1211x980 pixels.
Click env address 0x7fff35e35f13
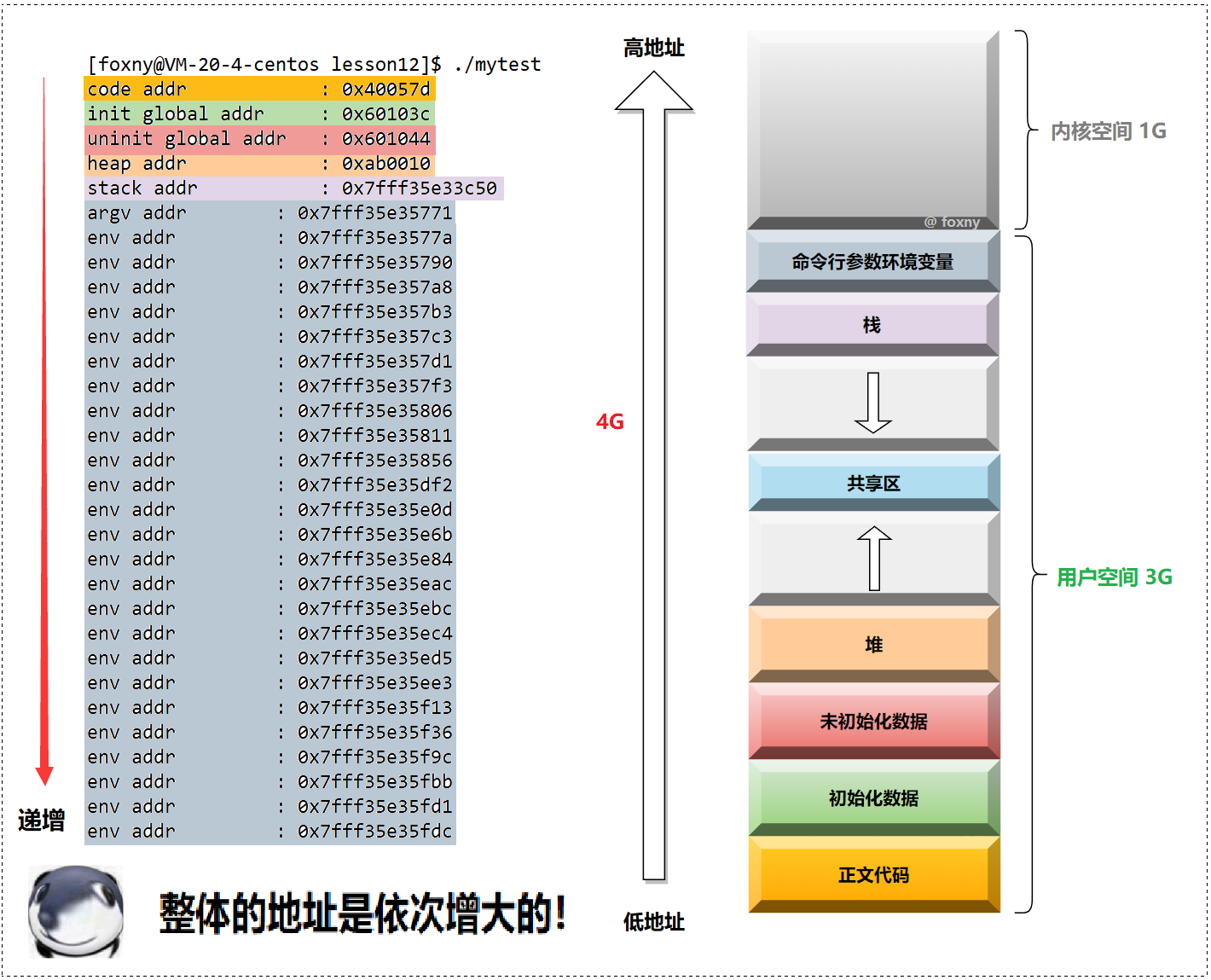click(375, 707)
